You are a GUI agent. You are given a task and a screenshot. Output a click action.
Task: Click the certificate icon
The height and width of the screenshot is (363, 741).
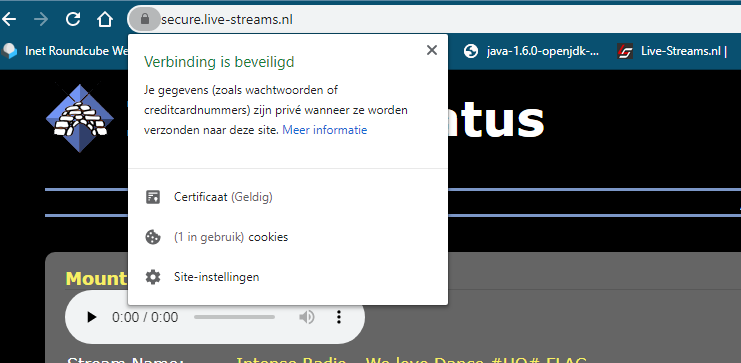[153, 197]
